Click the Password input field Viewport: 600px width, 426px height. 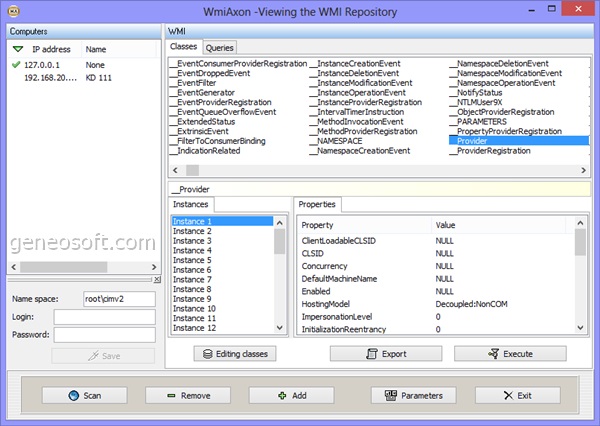tap(104, 335)
